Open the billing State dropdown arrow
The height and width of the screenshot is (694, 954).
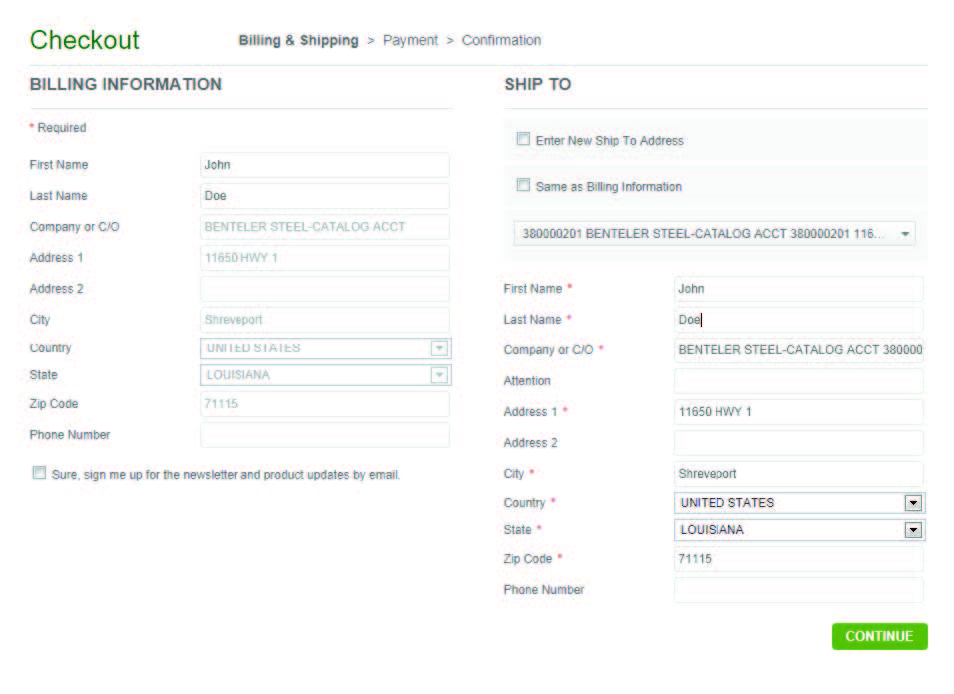coord(438,375)
